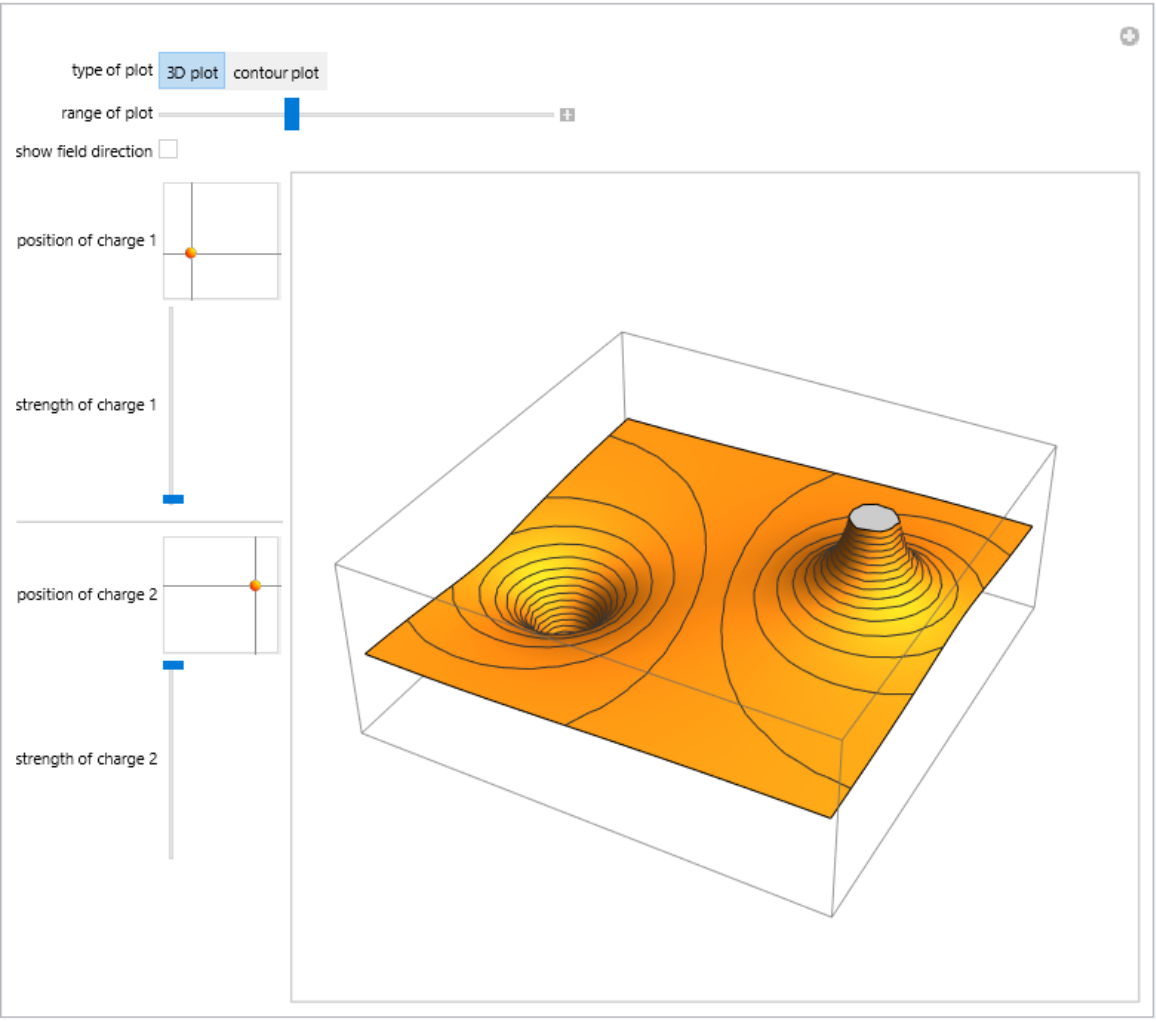Click the range of plot slider handle
The width and height of the screenshot is (1156, 1022).
291,114
